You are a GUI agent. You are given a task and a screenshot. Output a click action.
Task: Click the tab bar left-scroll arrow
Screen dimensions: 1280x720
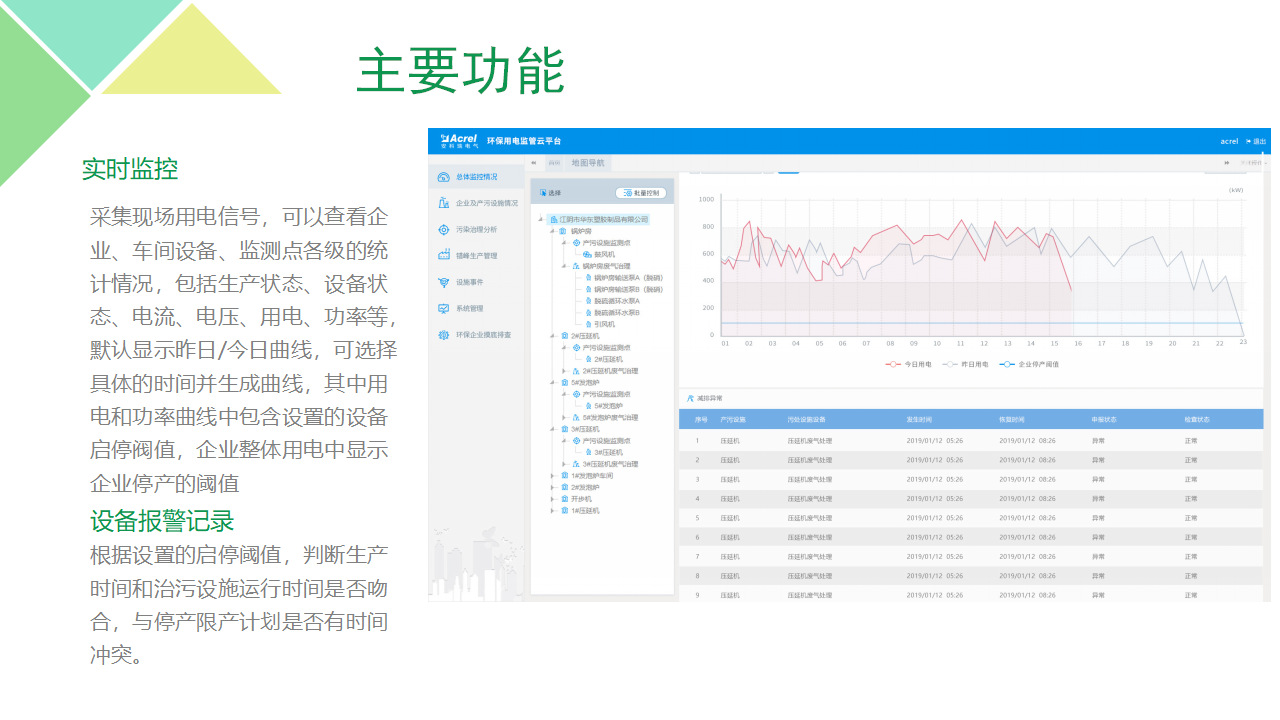[534, 163]
